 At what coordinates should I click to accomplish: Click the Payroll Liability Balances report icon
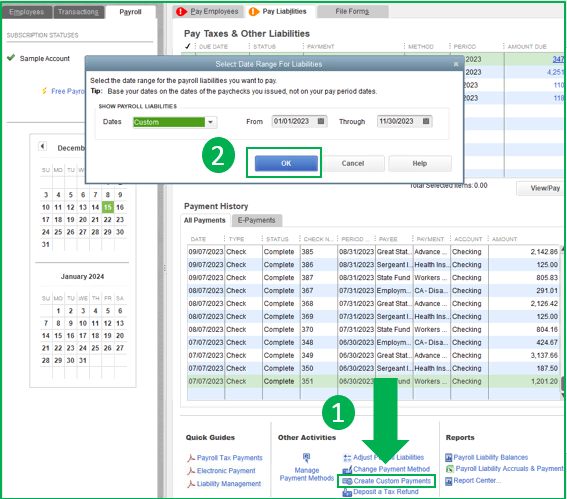[449, 457]
